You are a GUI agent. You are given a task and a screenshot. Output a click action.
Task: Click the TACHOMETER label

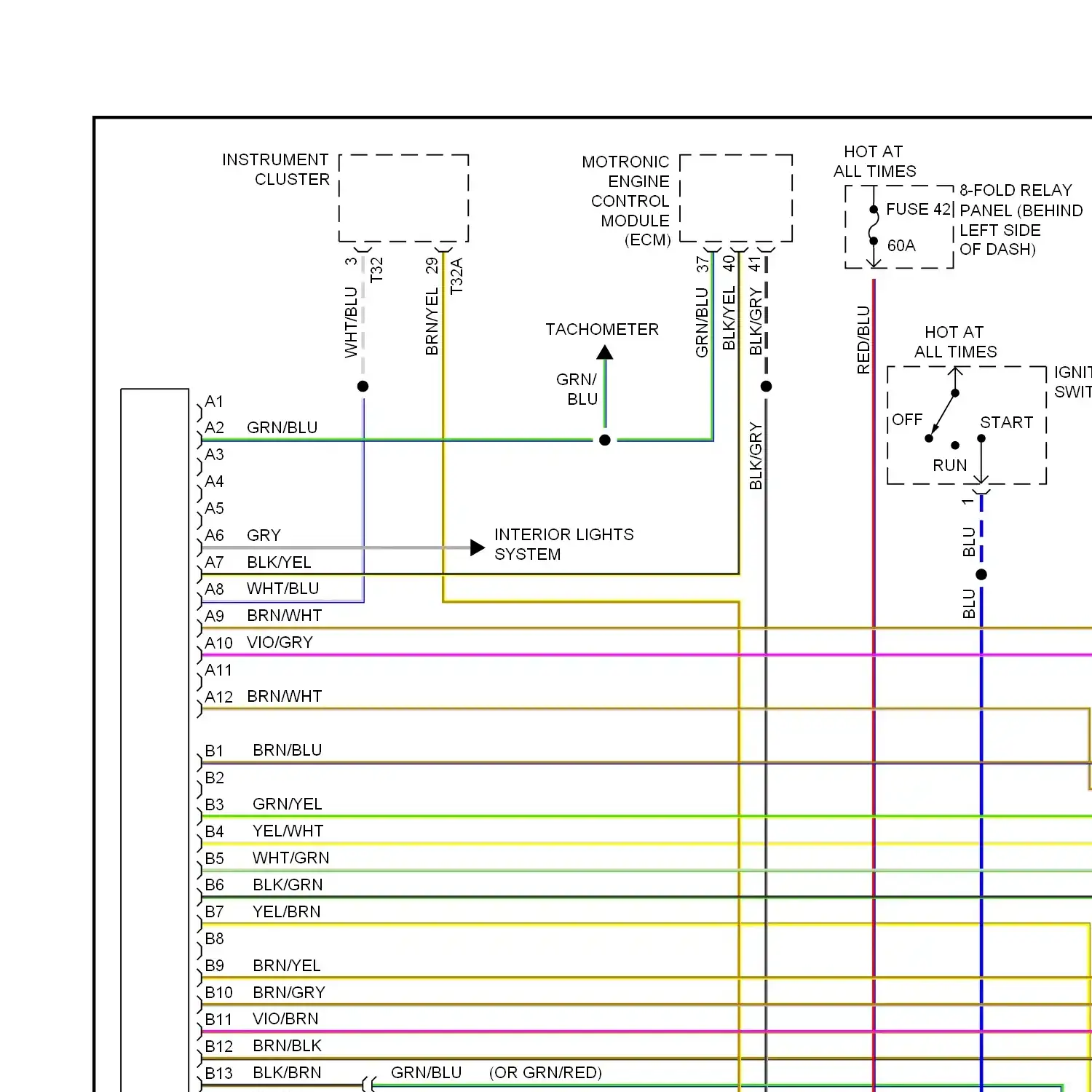coord(602,330)
